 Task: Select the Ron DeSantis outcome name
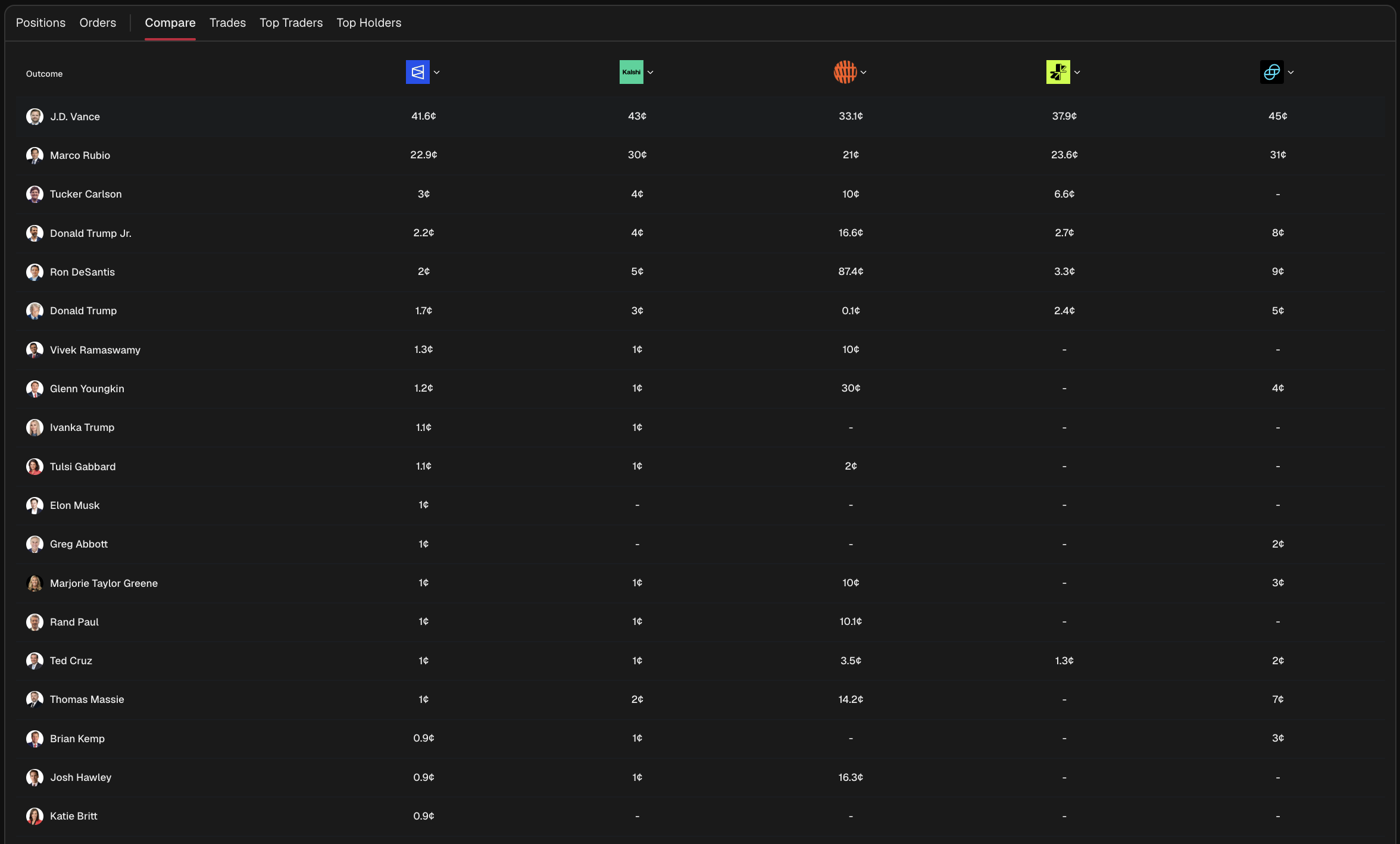[x=82, y=272]
